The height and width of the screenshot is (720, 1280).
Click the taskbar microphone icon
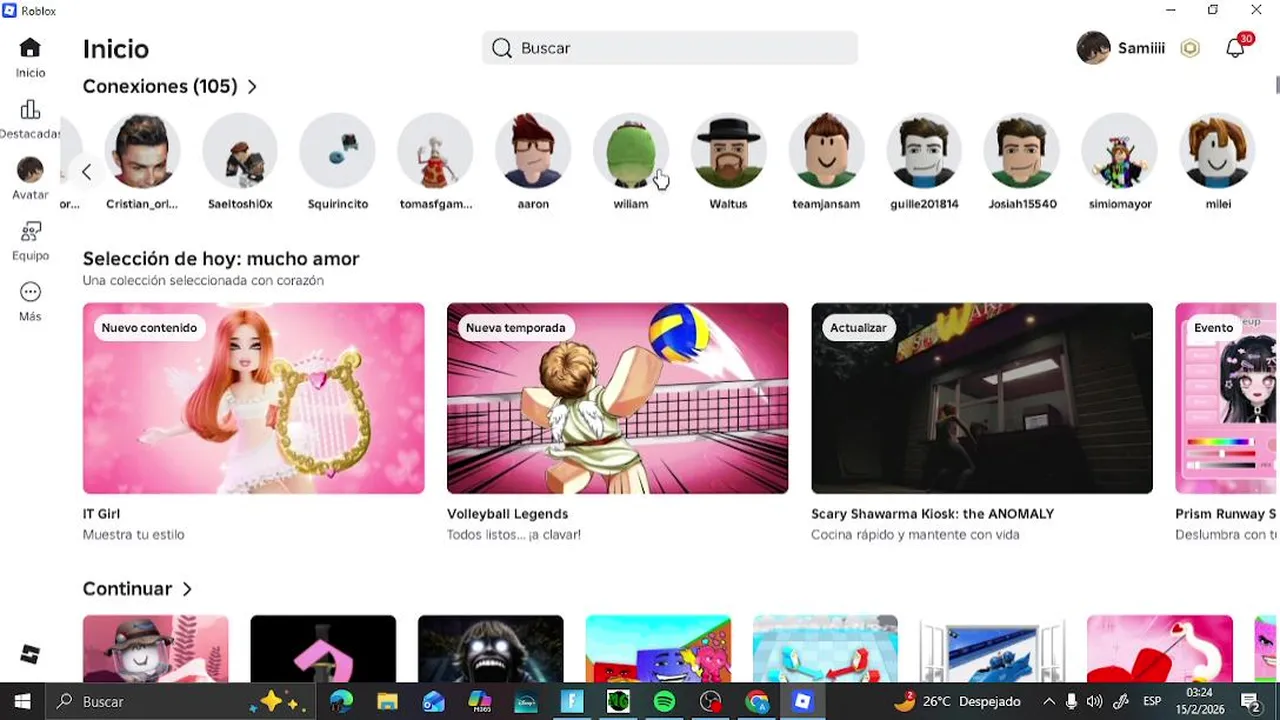click(x=1072, y=702)
